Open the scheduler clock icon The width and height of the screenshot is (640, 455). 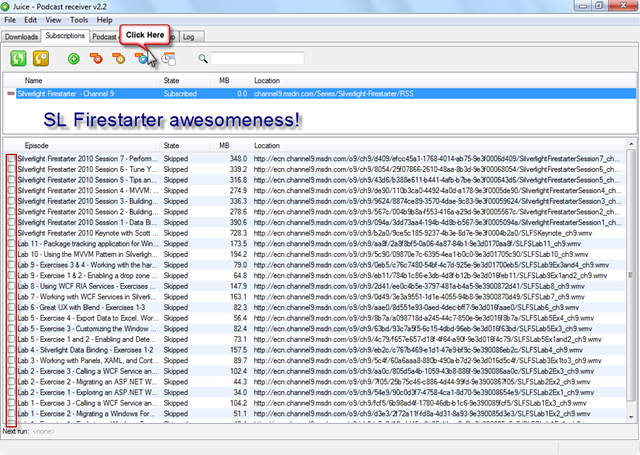168,59
